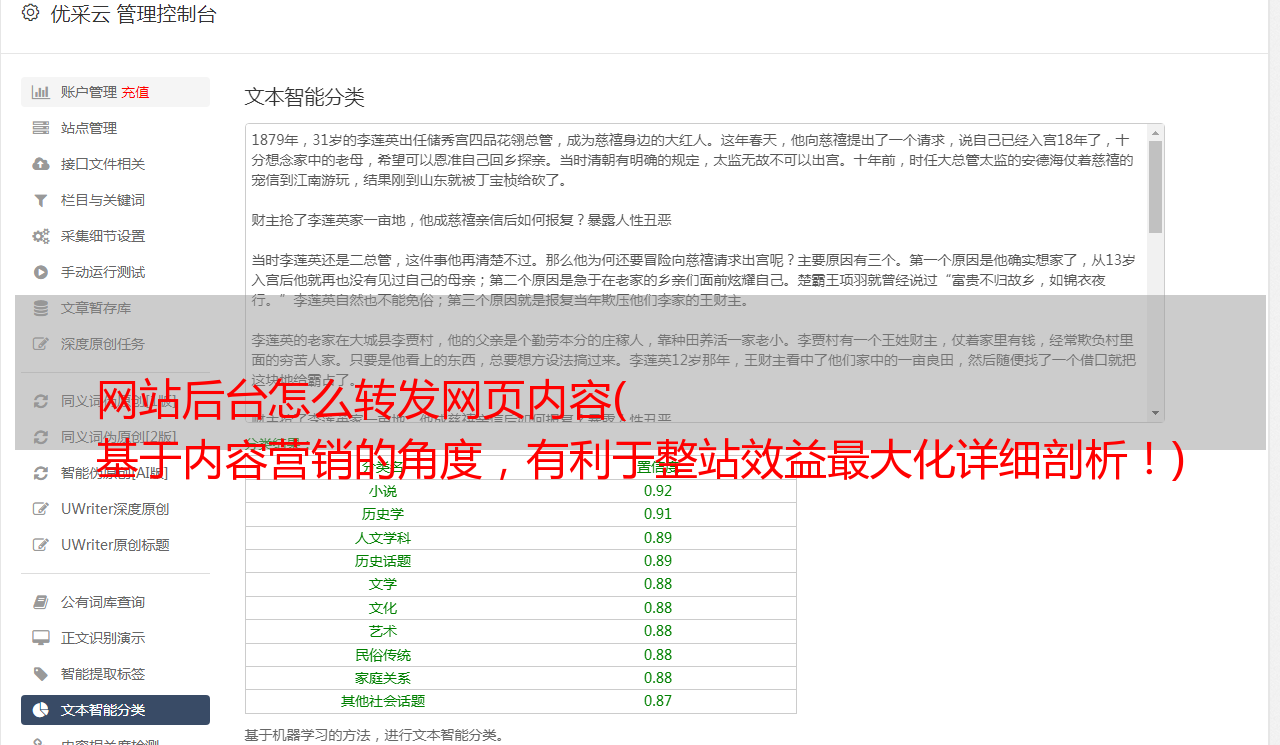
Task: Click the 文学 category cell
Action: point(382,584)
